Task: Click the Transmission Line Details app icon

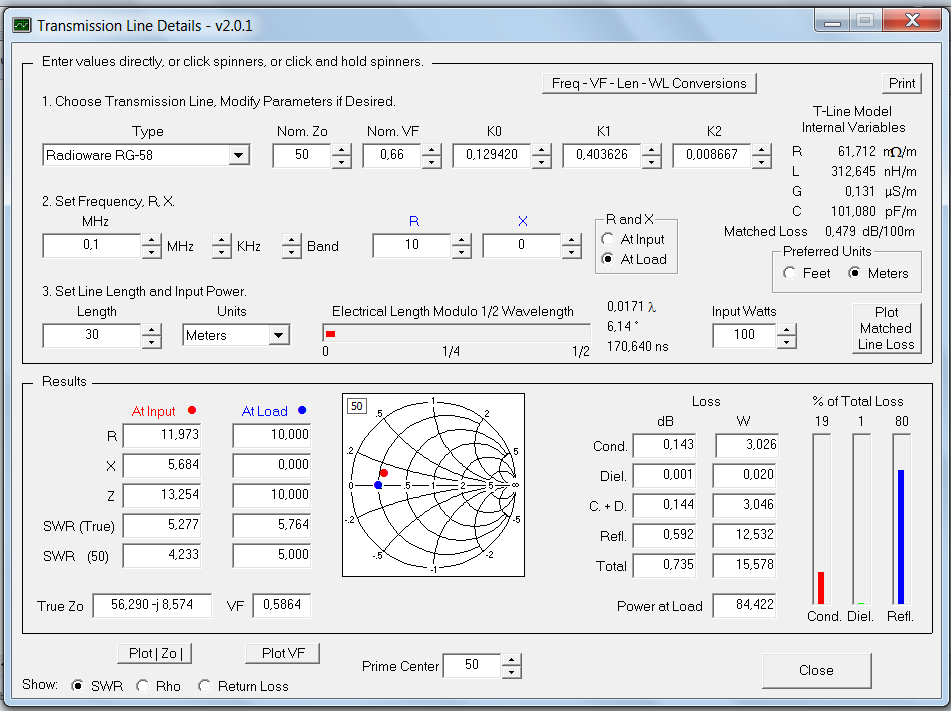Action: click(22, 25)
